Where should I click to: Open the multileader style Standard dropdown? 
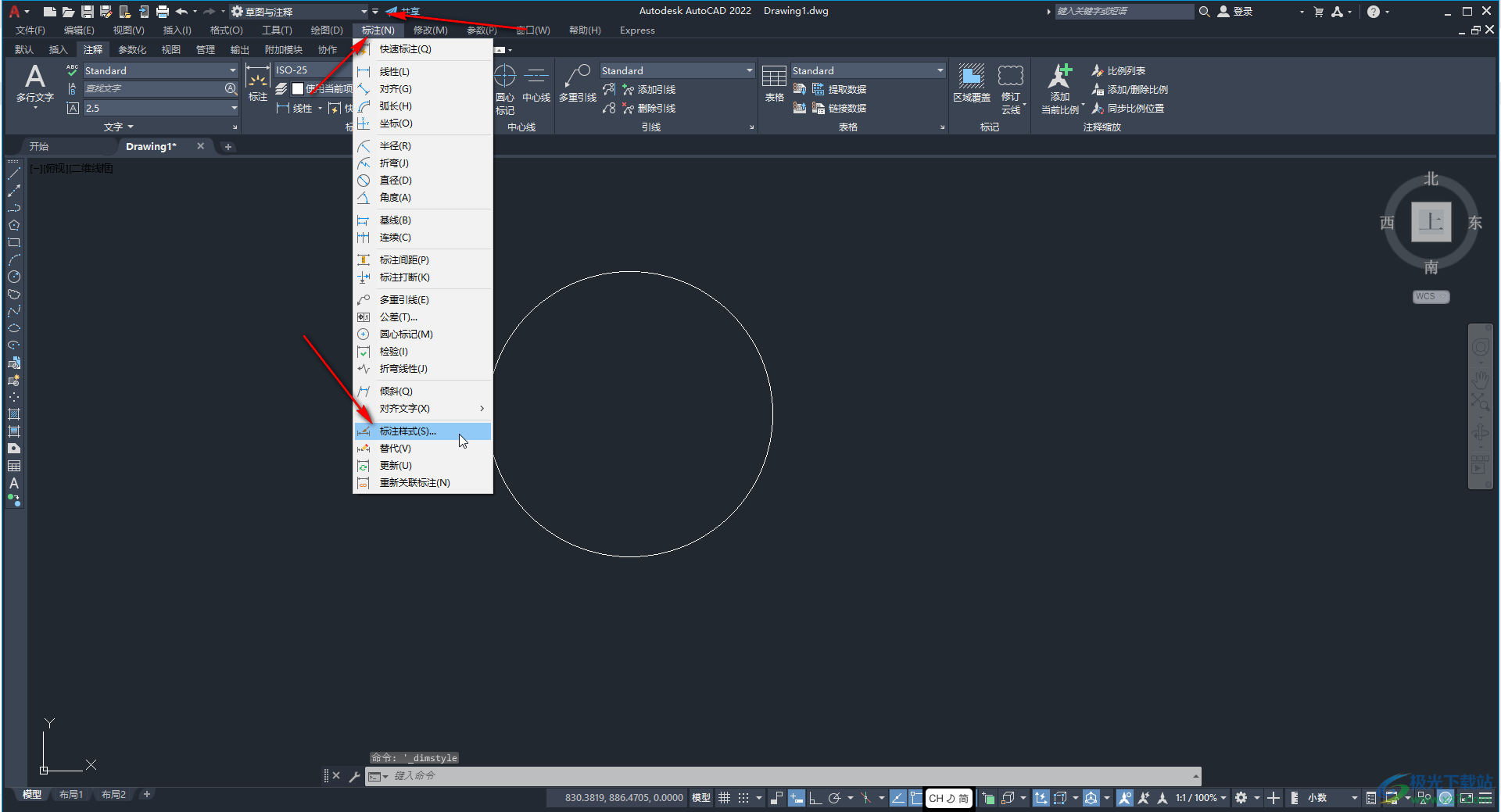[677, 71]
